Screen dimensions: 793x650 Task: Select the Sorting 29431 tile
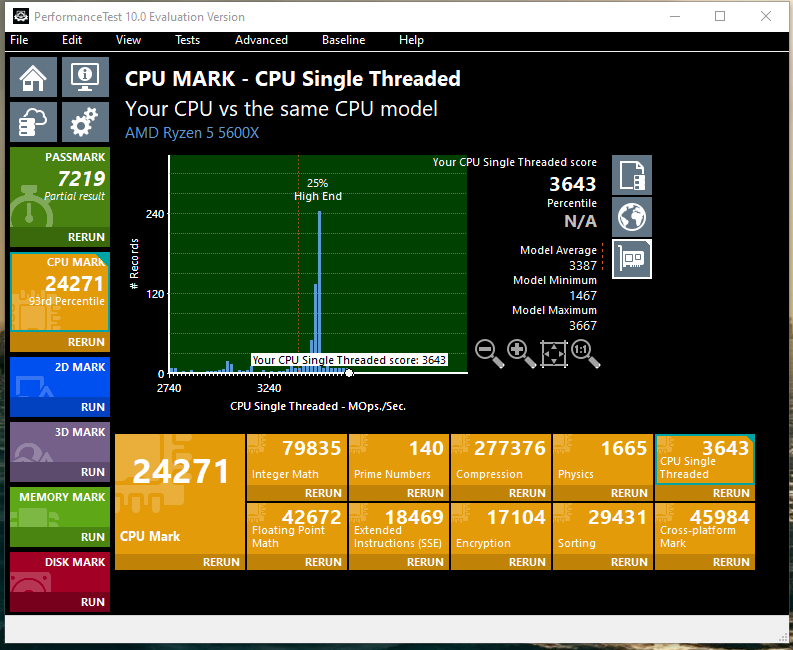pos(603,529)
